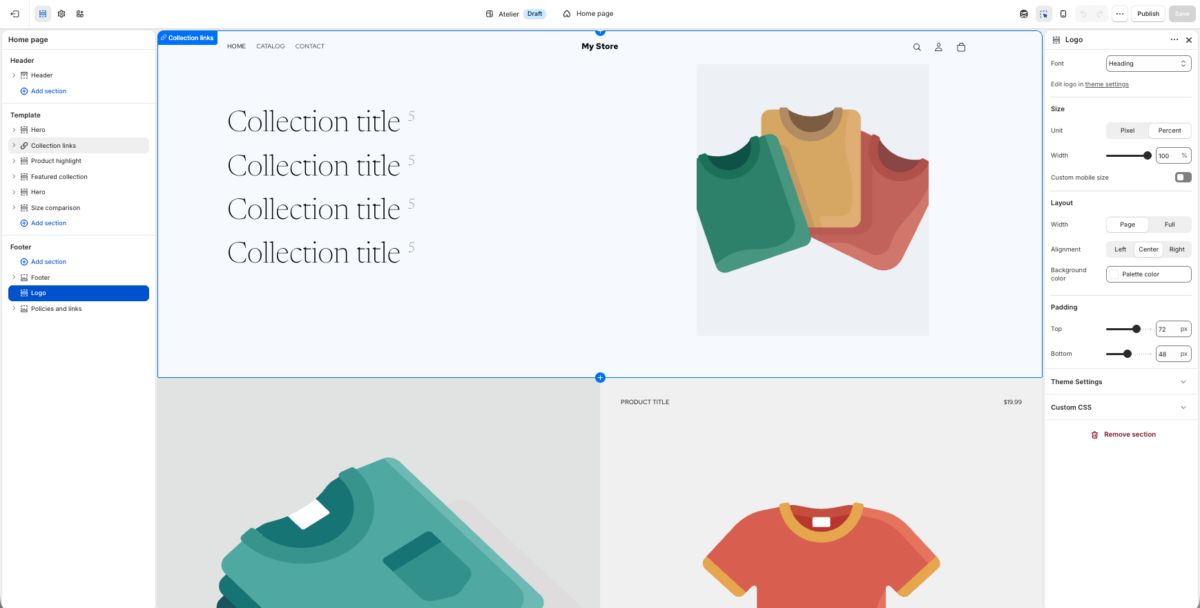1200x608 pixels.
Task: Click the Top padding slider
Action: tap(1128, 328)
